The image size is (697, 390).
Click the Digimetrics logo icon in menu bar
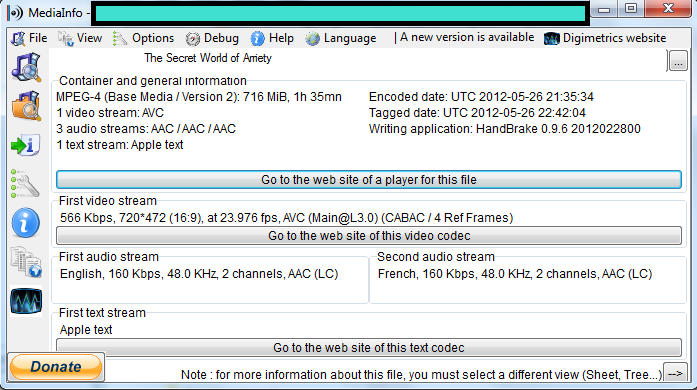coord(552,39)
